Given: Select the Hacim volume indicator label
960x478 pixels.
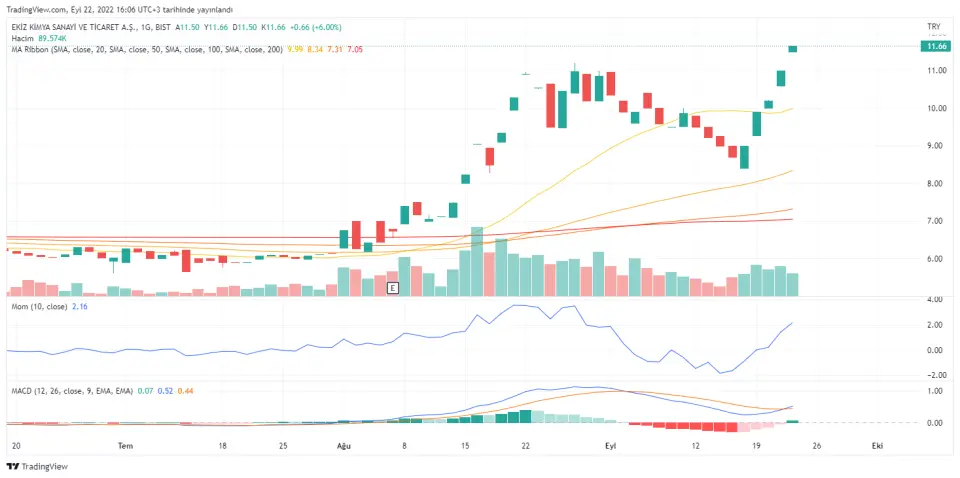Looking at the screenshot, I should [x=22, y=37].
